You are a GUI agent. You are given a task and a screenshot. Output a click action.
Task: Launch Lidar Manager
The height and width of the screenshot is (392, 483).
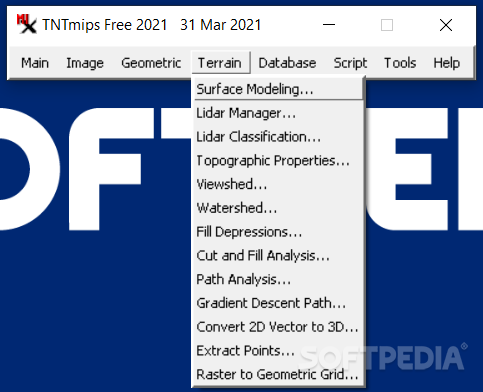pyautogui.click(x=278, y=113)
